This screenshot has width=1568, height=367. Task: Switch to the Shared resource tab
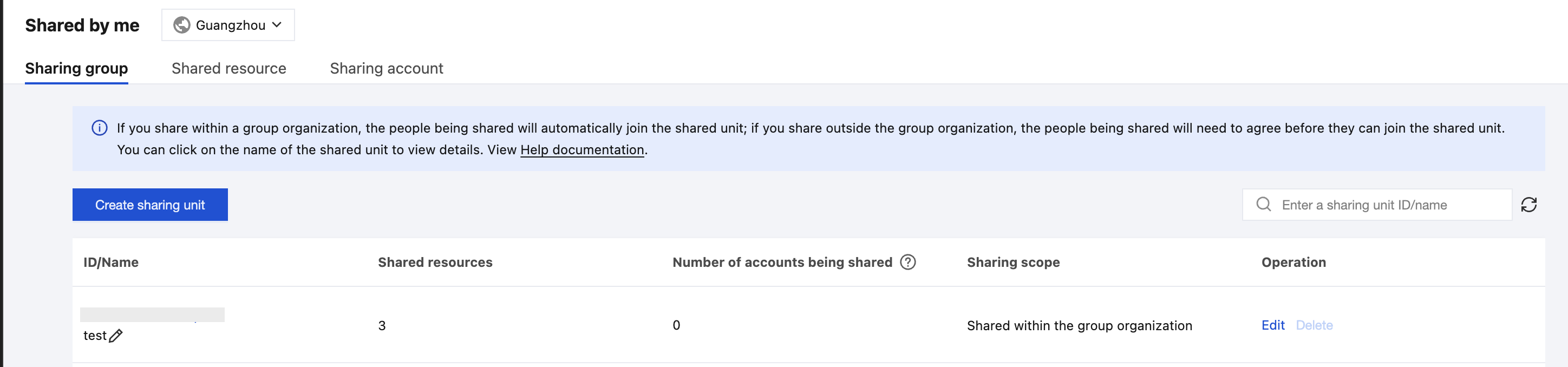pyautogui.click(x=229, y=68)
